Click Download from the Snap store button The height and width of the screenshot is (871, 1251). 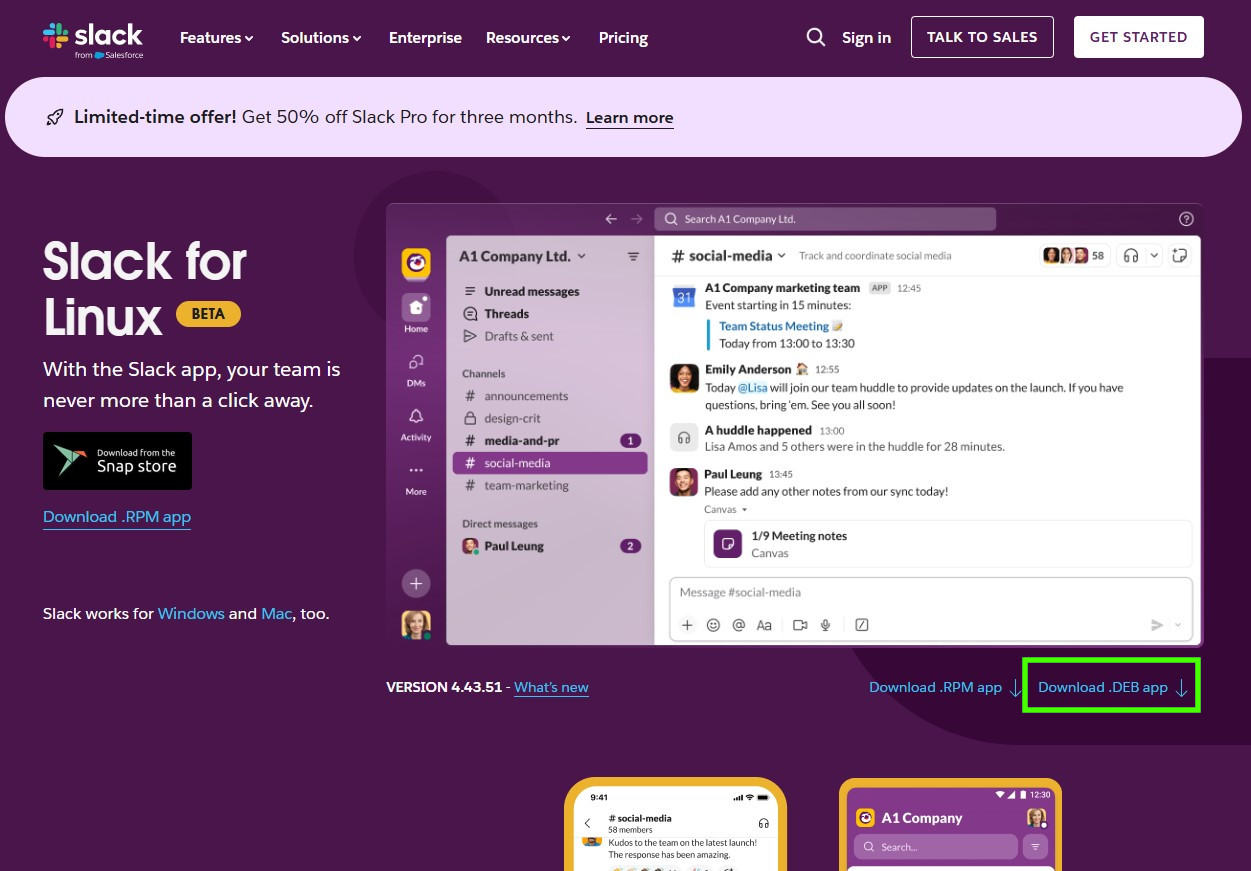pos(117,461)
